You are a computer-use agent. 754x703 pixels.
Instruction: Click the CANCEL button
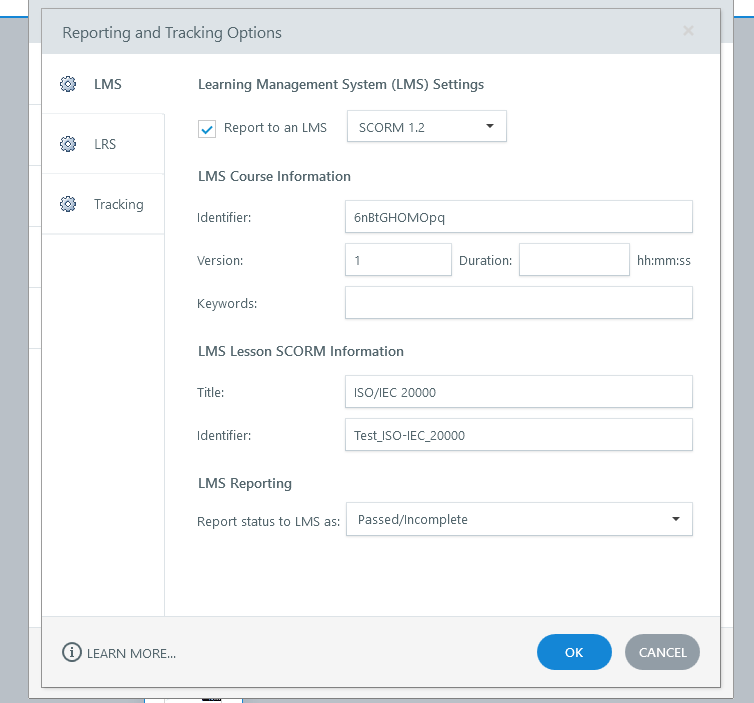coord(662,652)
